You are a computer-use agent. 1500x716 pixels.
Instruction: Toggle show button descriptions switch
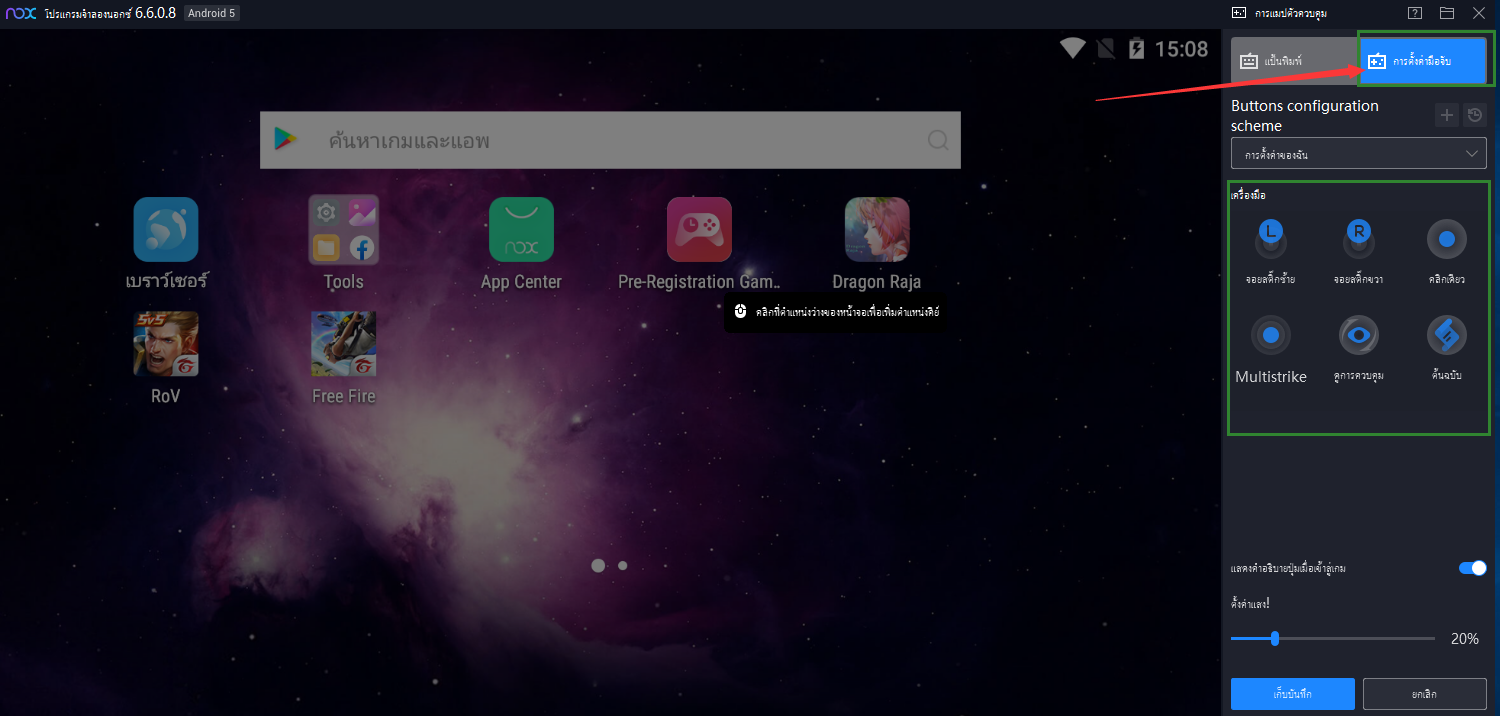tap(1472, 568)
